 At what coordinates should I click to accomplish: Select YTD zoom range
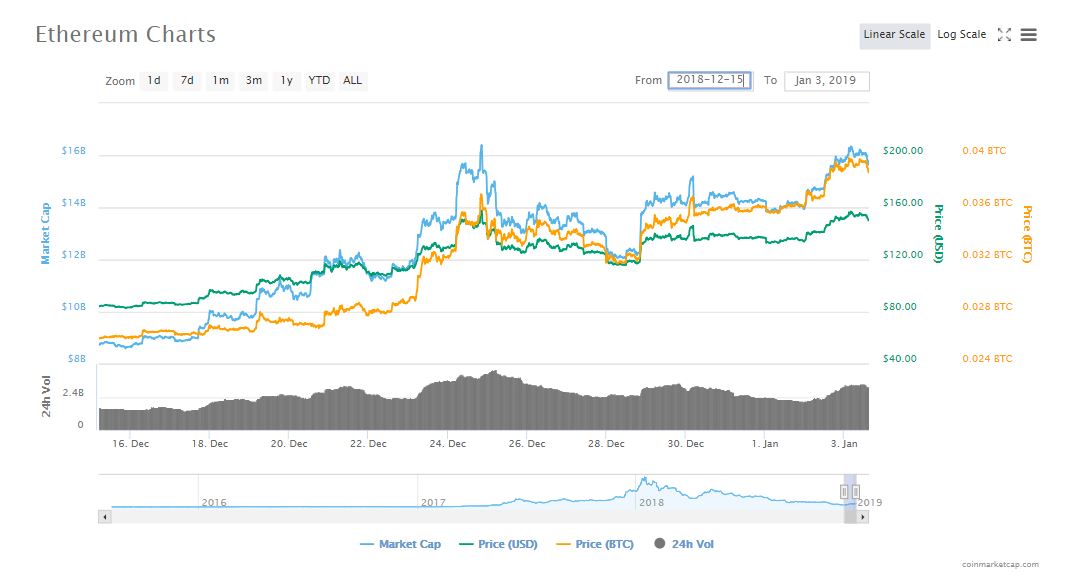319,81
